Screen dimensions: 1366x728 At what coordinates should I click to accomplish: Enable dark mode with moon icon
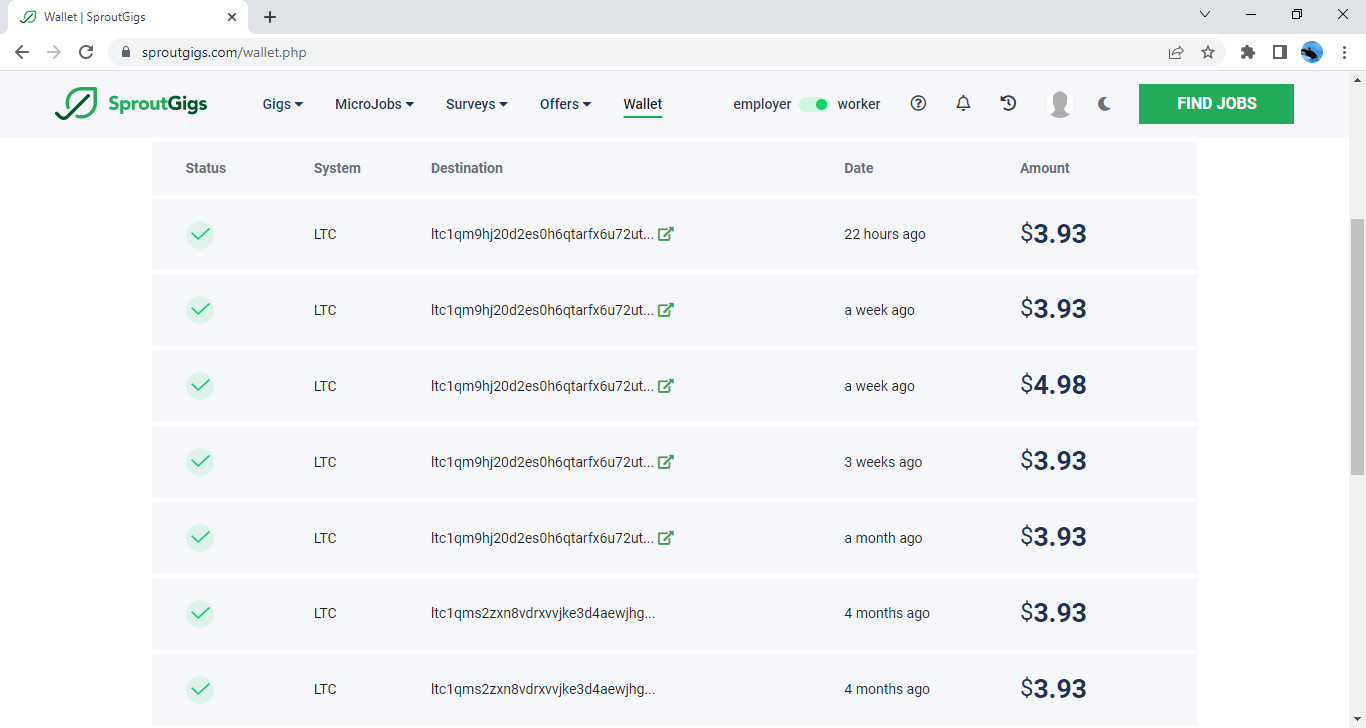pos(1104,104)
